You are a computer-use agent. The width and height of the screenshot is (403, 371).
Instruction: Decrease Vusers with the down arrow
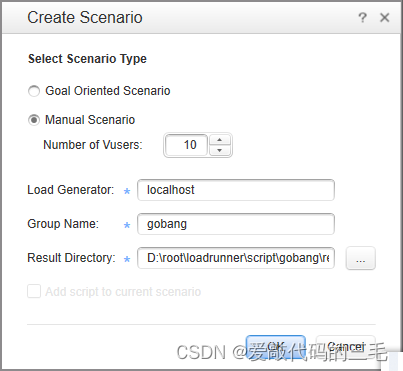[219, 150]
